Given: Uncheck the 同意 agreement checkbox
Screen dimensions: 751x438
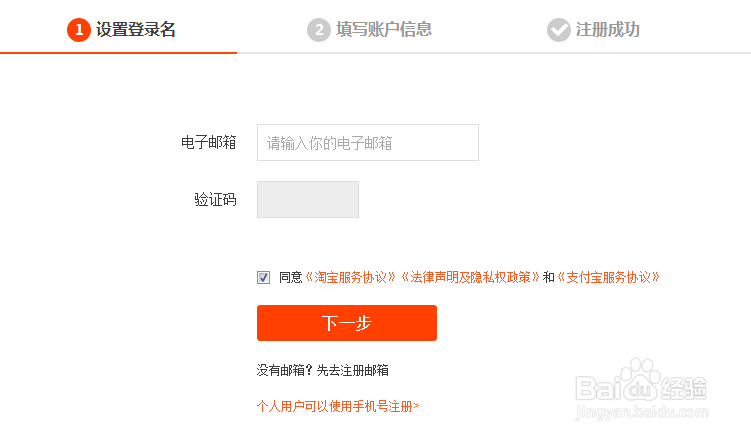Looking at the screenshot, I should coord(263,277).
